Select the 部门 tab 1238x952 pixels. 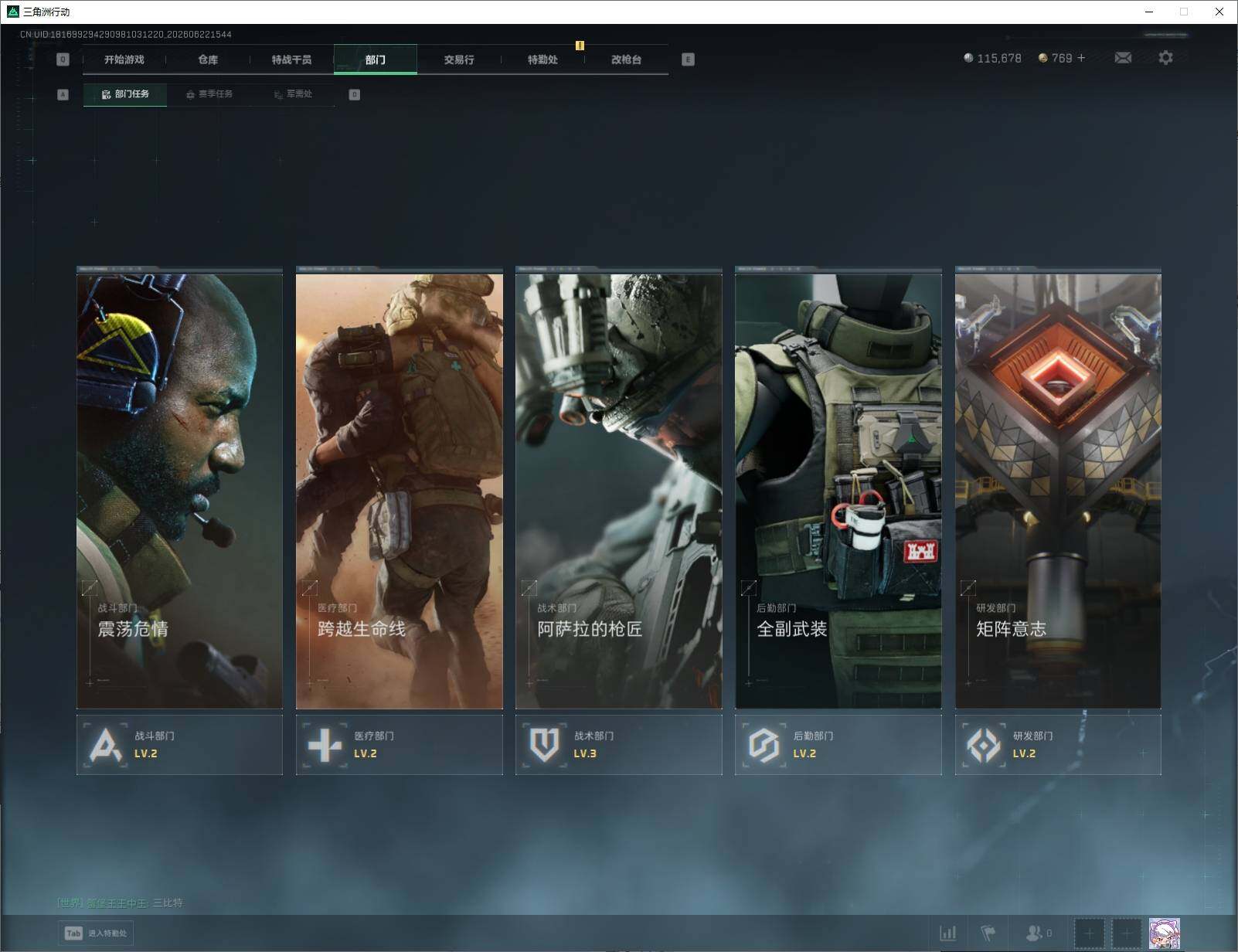pyautogui.click(x=376, y=59)
